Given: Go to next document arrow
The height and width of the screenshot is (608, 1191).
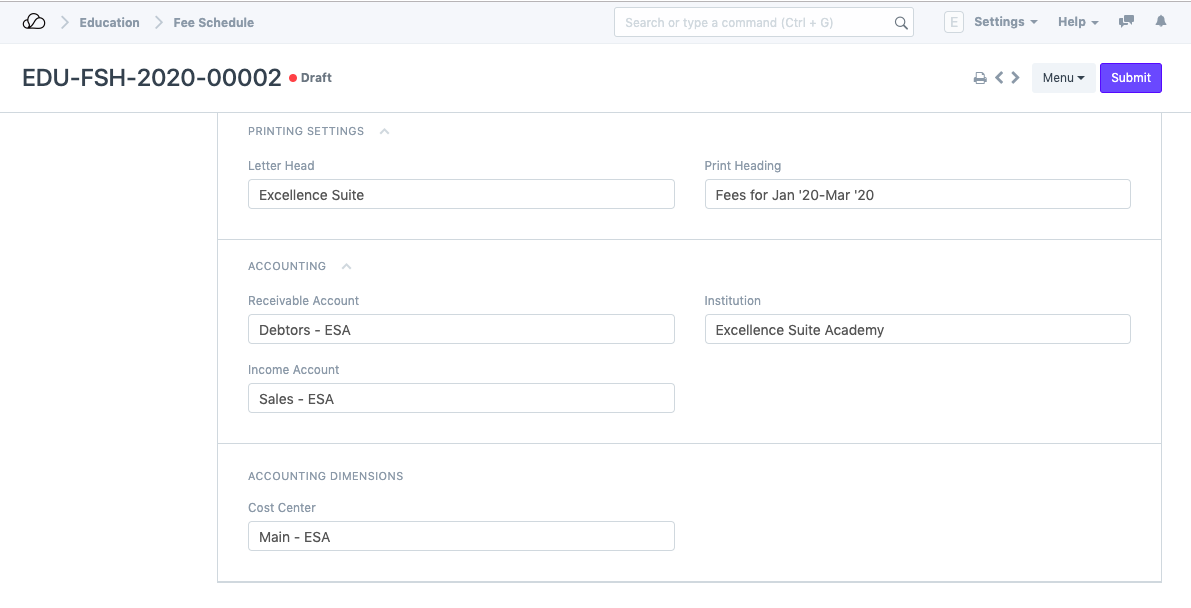Looking at the screenshot, I should tap(1016, 78).
